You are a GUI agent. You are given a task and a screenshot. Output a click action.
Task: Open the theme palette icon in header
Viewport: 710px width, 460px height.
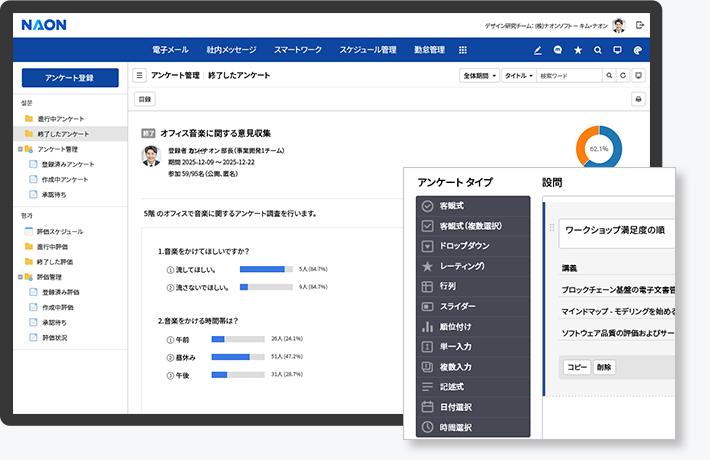point(638,50)
